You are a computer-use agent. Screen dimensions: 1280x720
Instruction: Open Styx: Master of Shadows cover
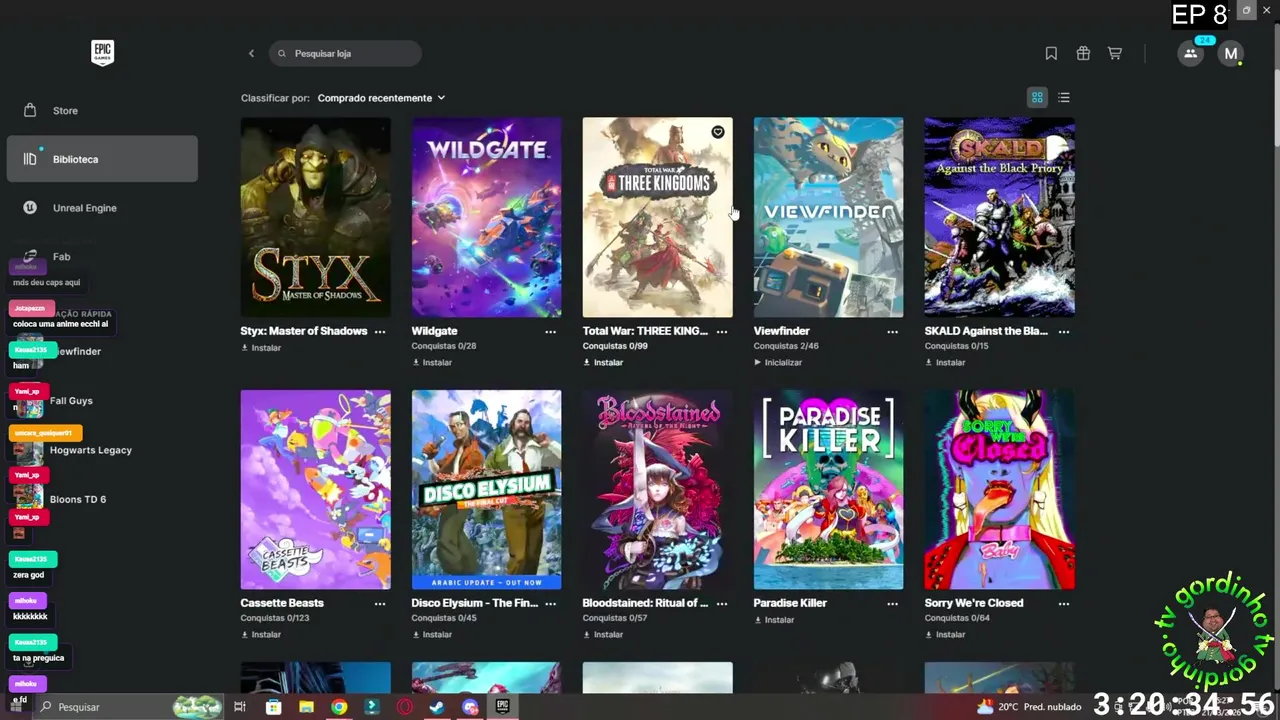coord(316,217)
